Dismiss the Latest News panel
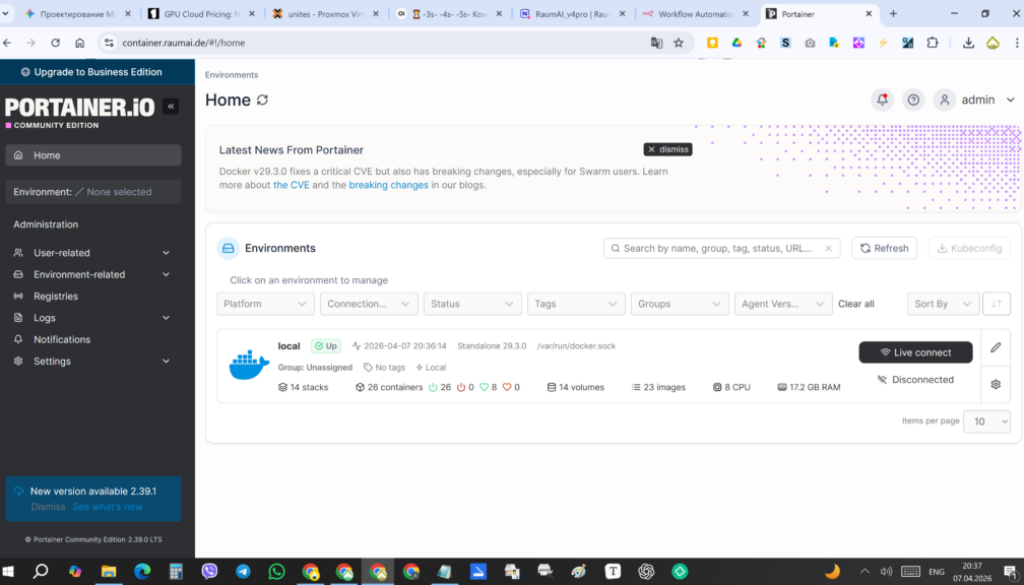Screen dimensions: 1024x585 (x=667, y=150)
